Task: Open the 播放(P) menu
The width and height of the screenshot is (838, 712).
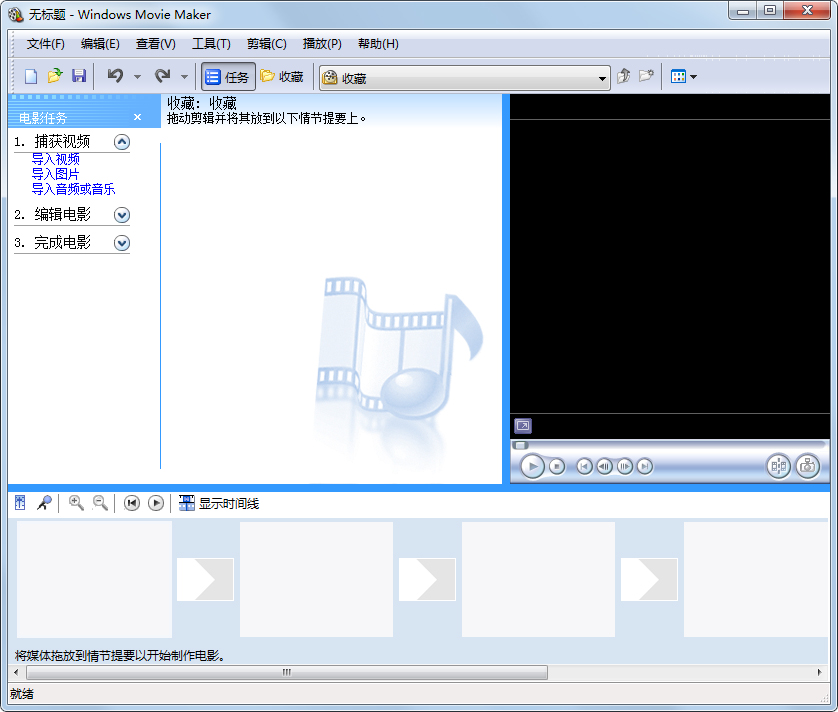Action: point(320,44)
